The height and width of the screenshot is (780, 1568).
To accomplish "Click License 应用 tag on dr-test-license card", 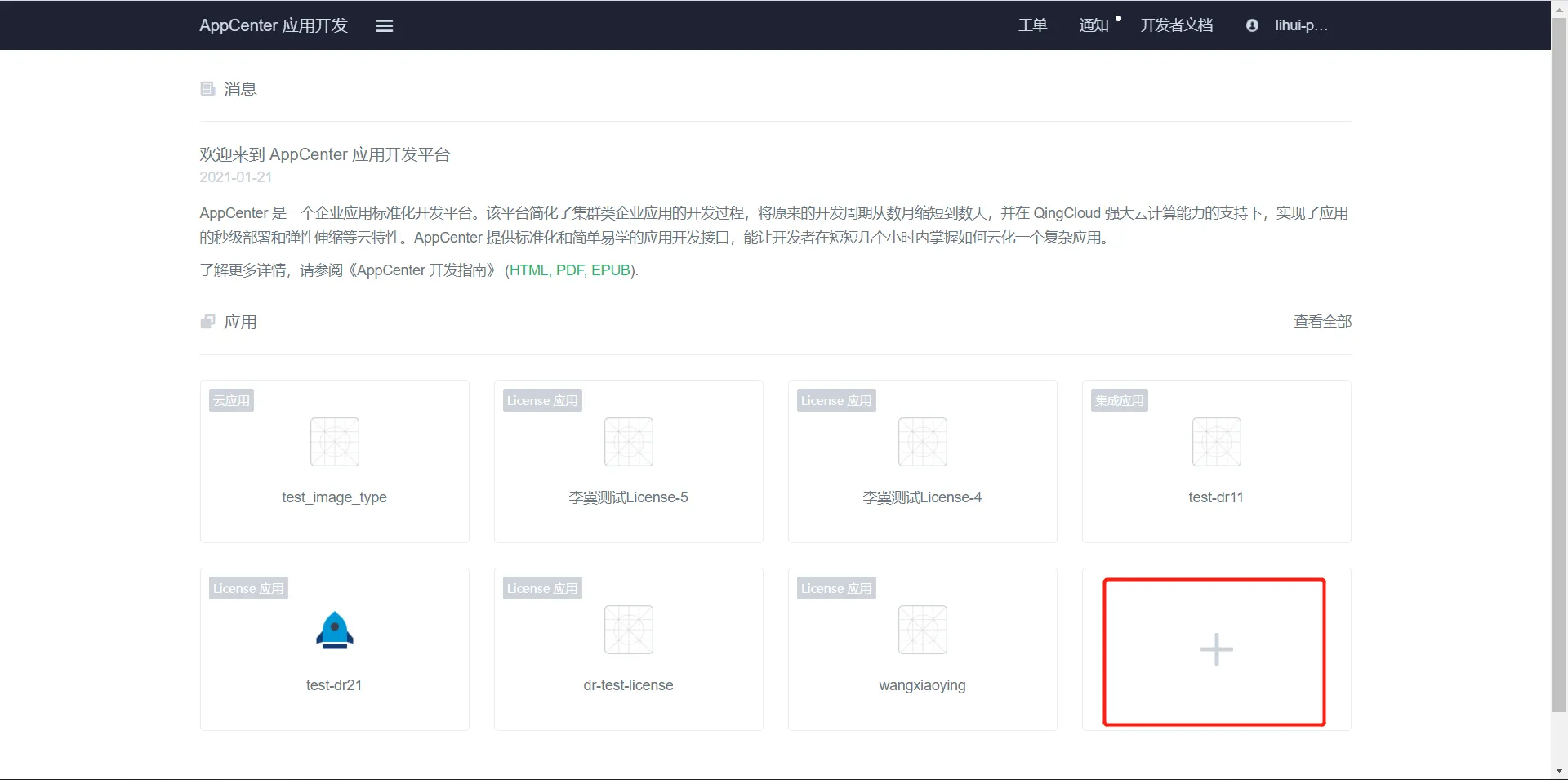I will click(x=542, y=588).
